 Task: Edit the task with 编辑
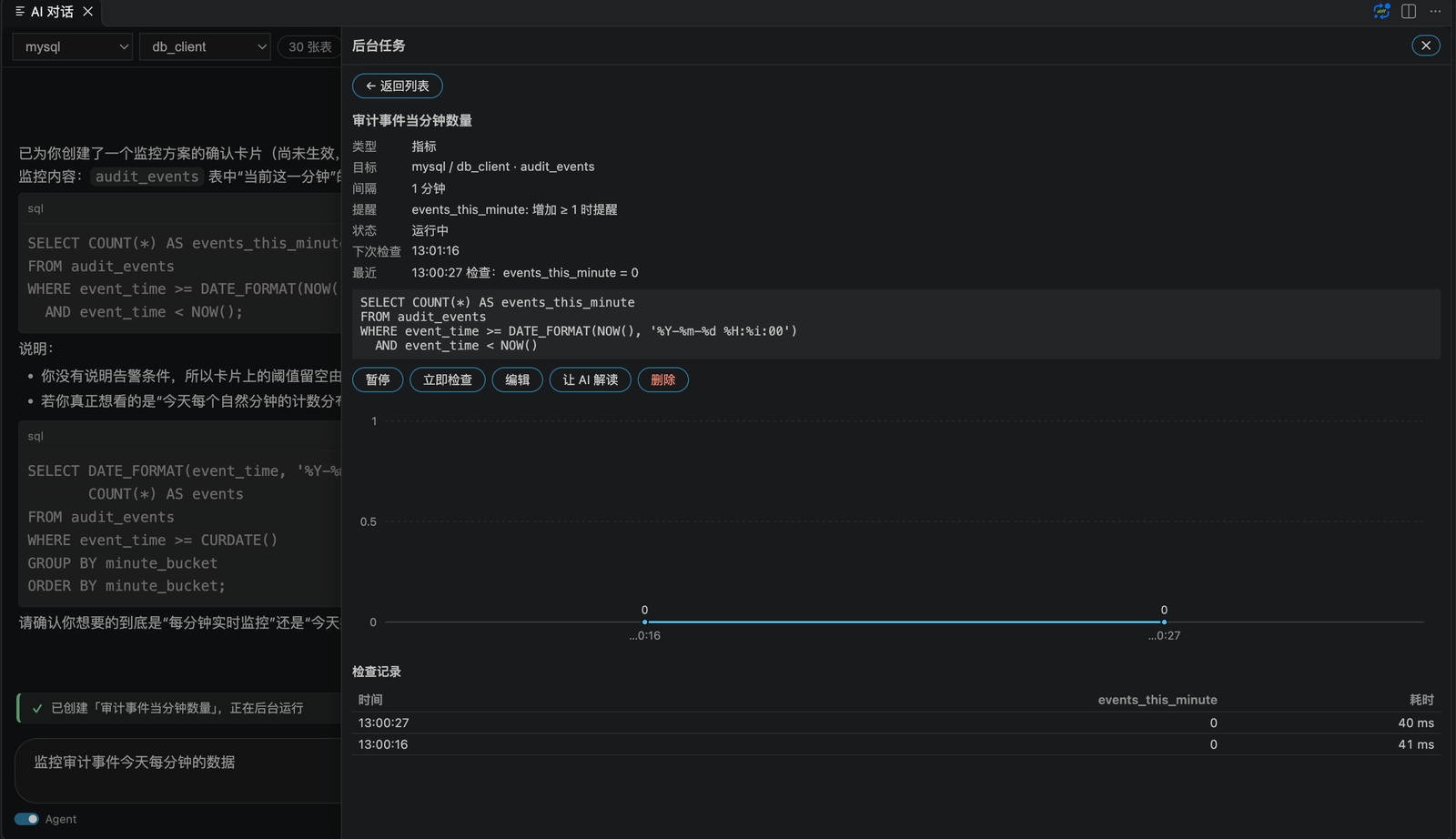point(518,379)
